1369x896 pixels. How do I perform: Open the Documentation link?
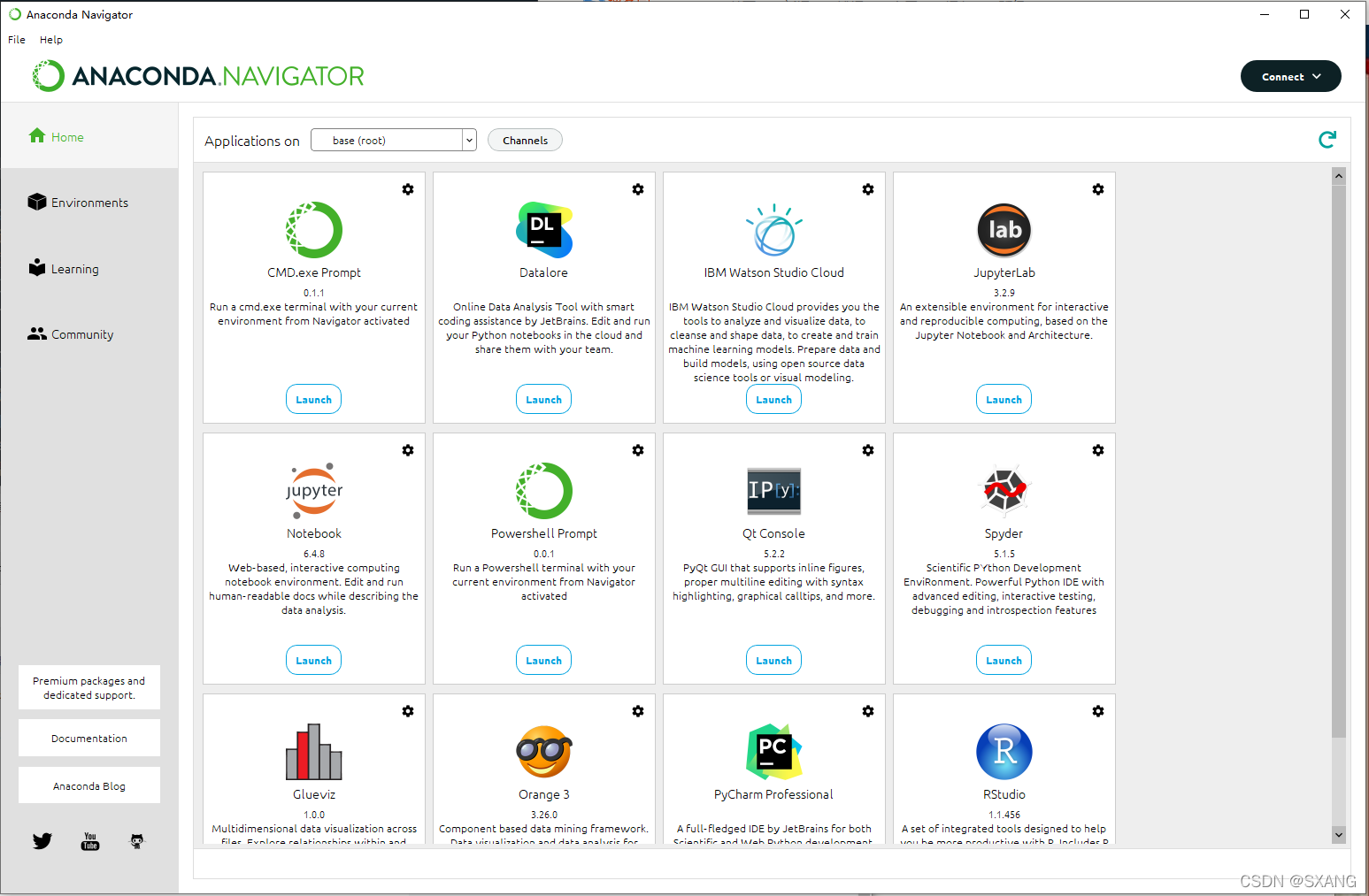89,738
